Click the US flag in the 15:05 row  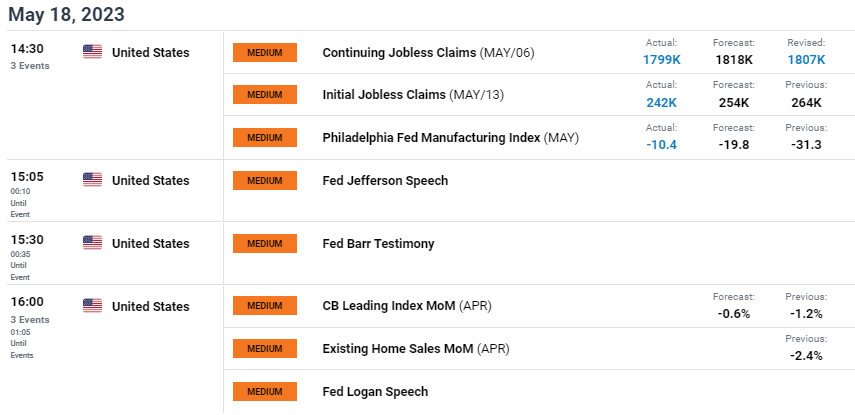pos(92,179)
